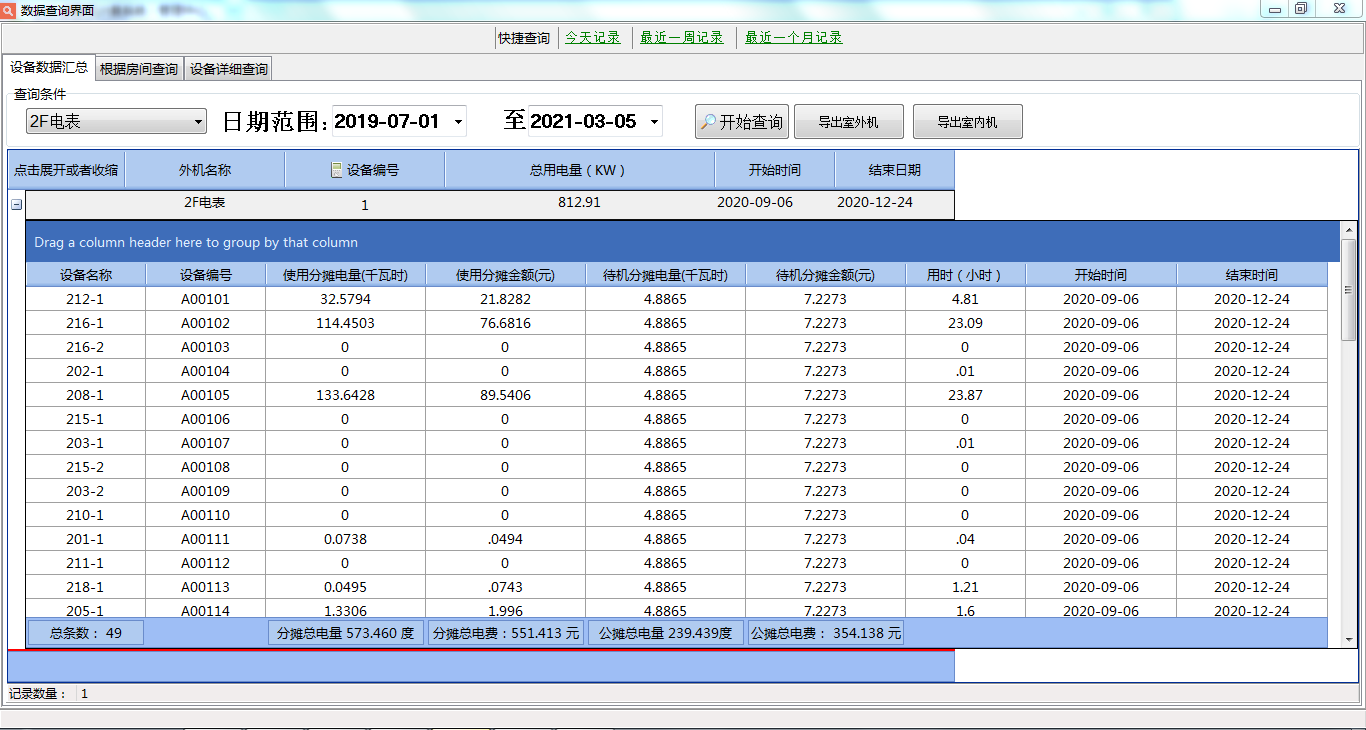Image resolution: width=1366 pixels, height=730 pixels.
Task: Open the end date 2021-03-05 picker
Action: pos(654,122)
